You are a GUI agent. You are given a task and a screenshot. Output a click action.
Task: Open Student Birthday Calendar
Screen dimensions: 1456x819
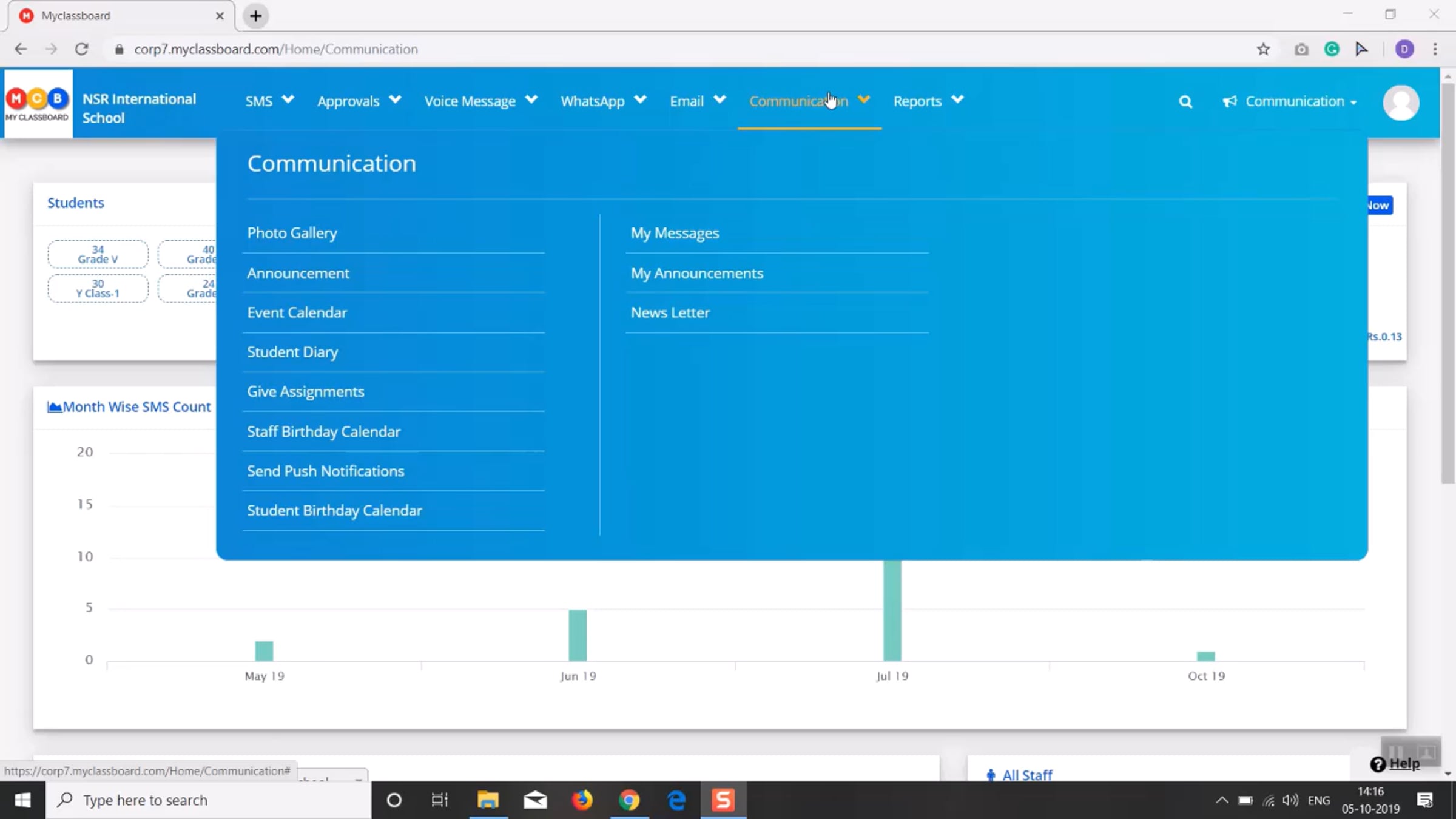click(334, 510)
